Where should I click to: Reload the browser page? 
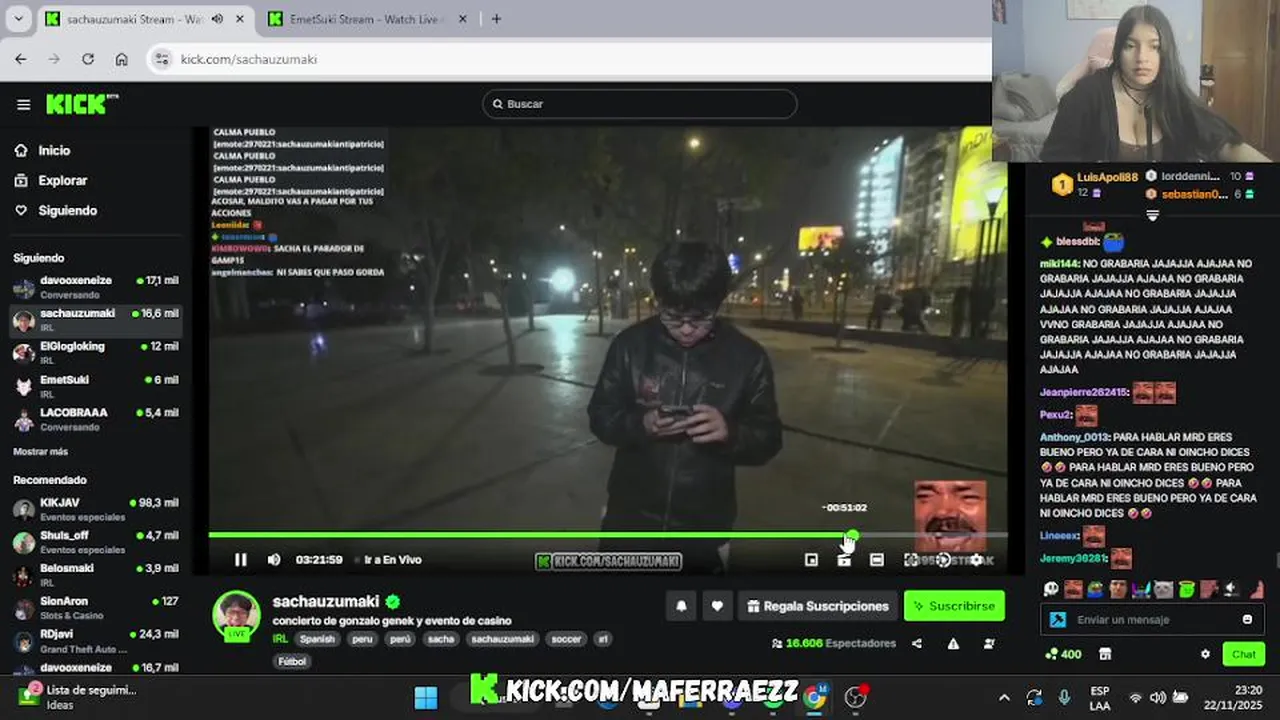[88, 59]
